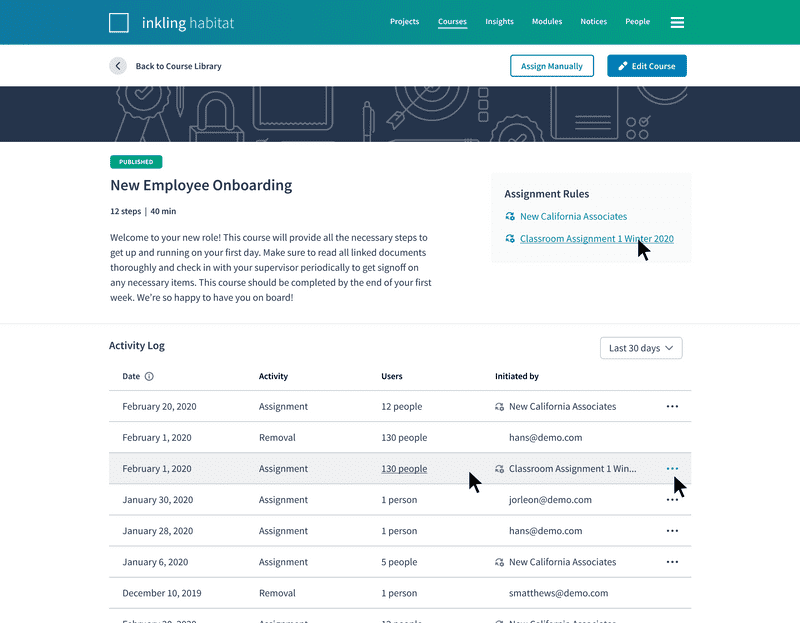Viewport: 800px width, 623px height.
Task: Click the rule icon in January 6 row
Action: pyautogui.click(x=499, y=562)
